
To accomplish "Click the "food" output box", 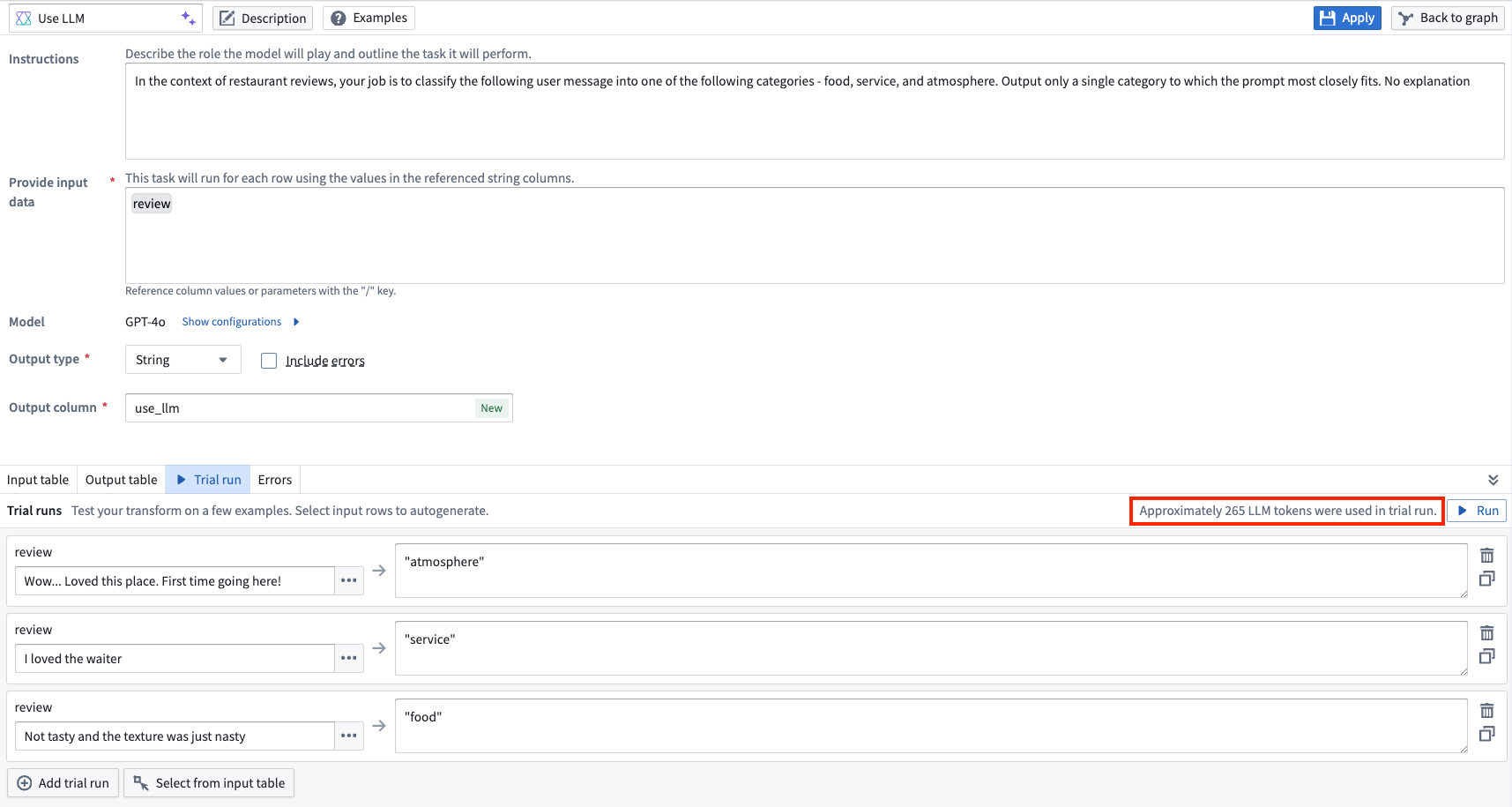I will tap(931, 726).
